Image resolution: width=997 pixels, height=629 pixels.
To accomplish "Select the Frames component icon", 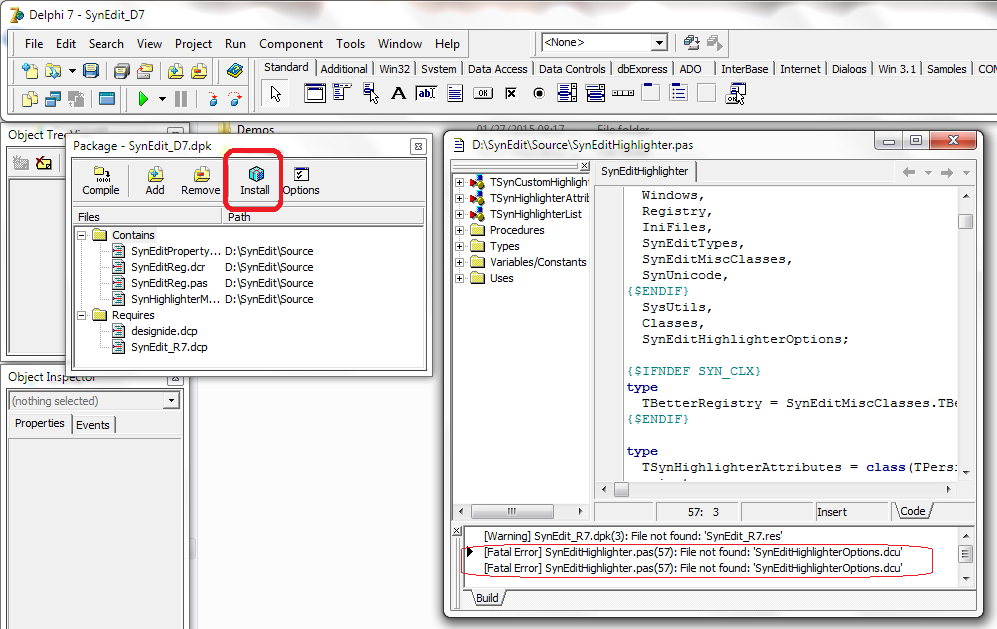I will coord(315,93).
